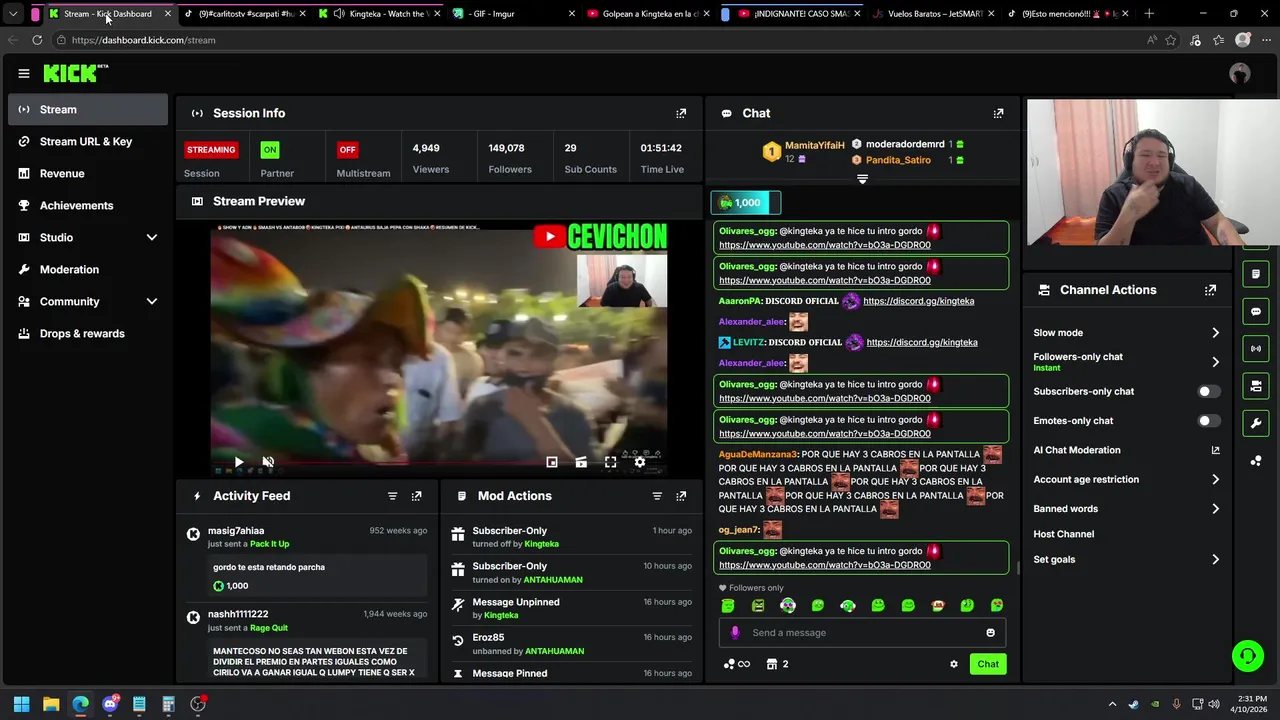This screenshot has width=1280, height=720.
Task: Click the browser address bar URL
Action: pos(143,40)
